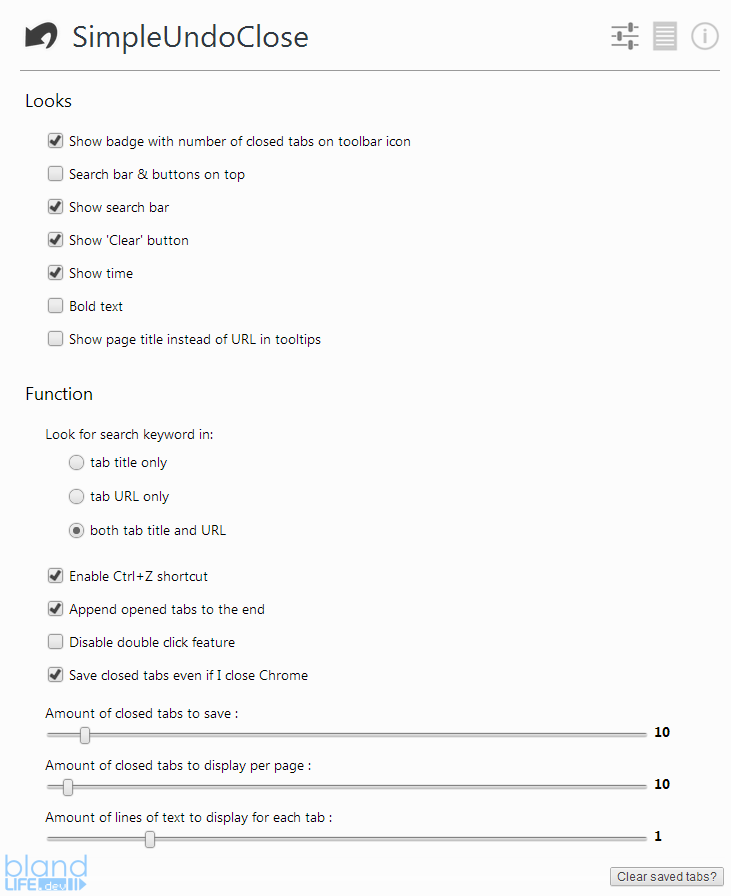The image size is (731, 896).
Task: Enable Bold text option
Action: (x=55, y=306)
